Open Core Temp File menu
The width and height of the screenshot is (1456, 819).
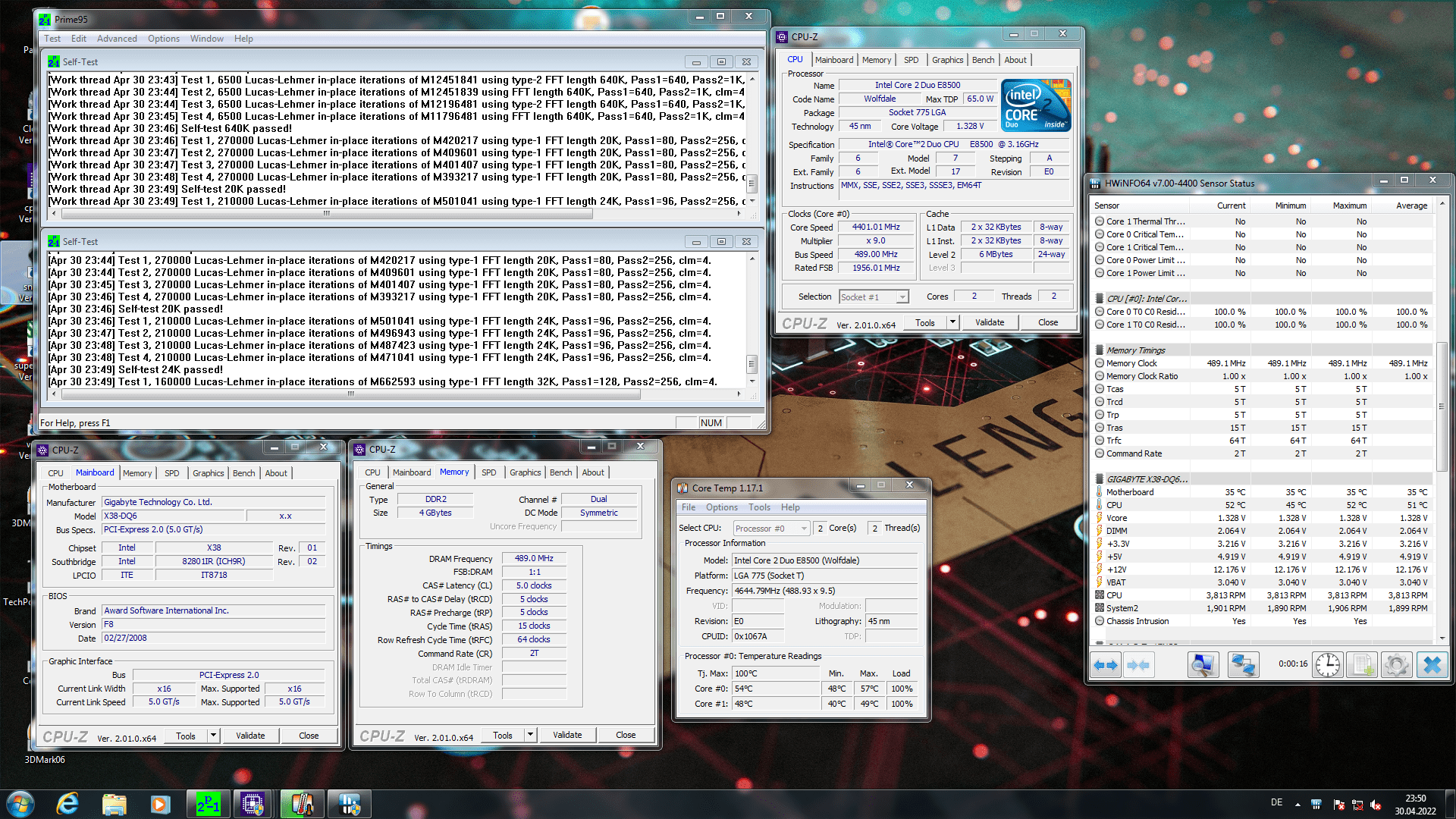click(689, 507)
